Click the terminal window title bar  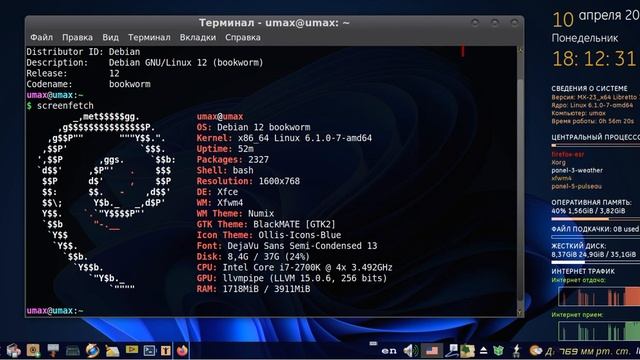274,23
